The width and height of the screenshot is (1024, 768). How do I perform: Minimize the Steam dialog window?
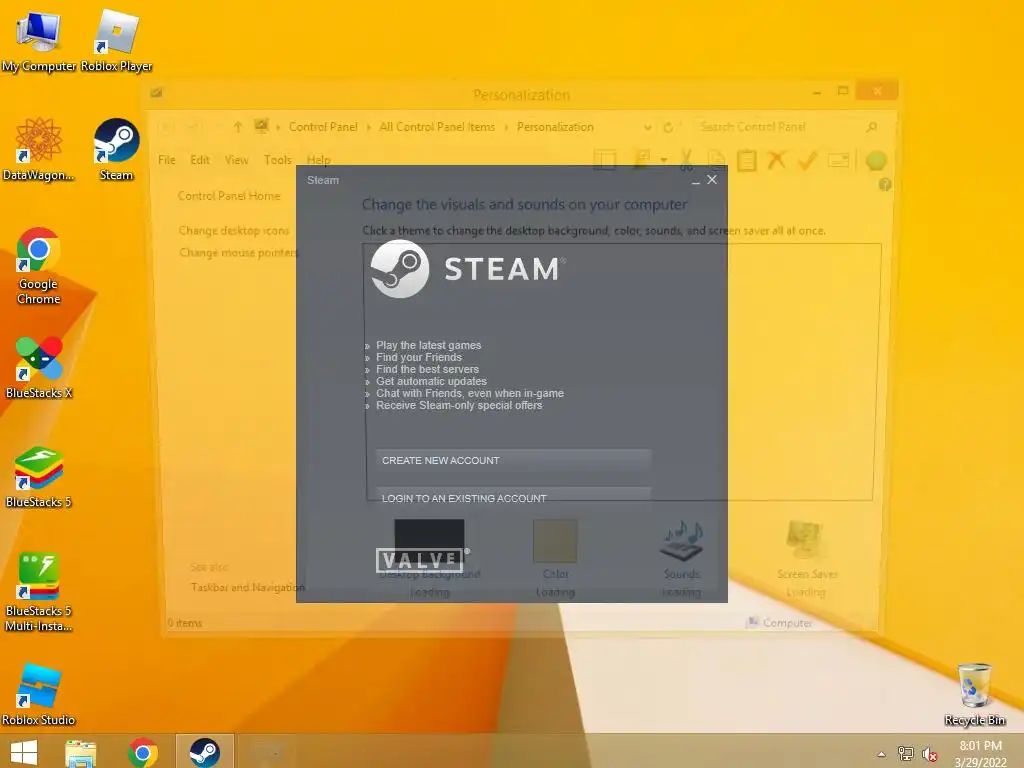[x=696, y=180]
